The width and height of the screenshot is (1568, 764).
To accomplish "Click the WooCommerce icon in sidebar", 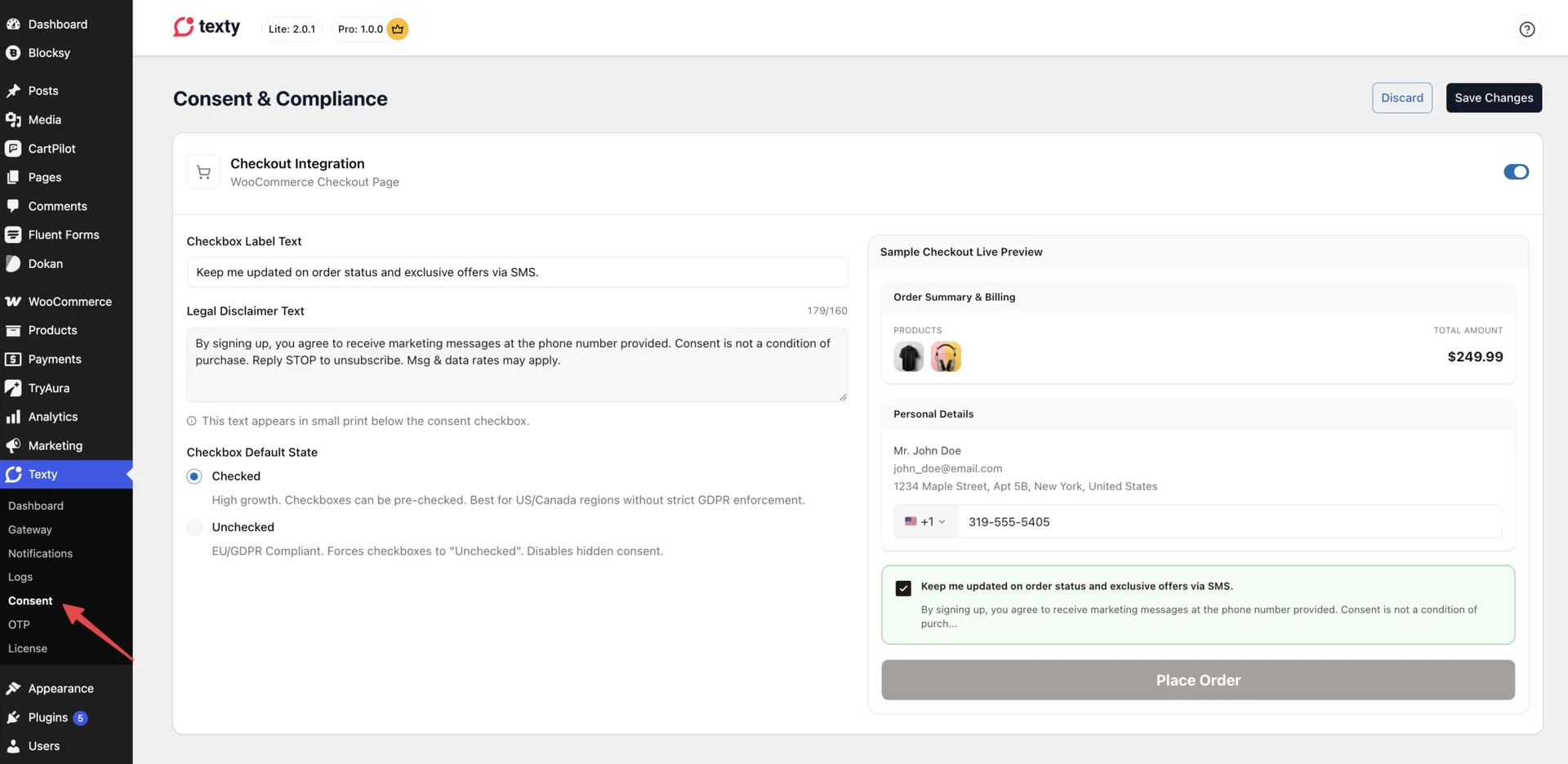I will pyautogui.click(x=13, y=302).
